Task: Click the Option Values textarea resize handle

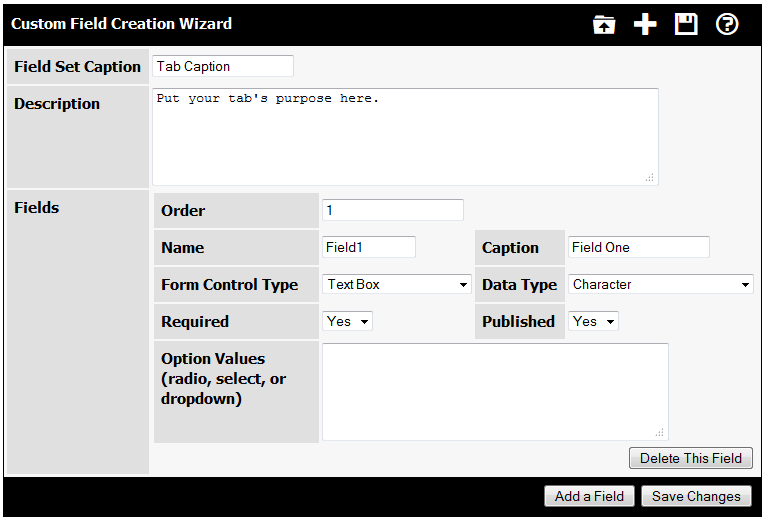Action: click(x=659, y=432)
